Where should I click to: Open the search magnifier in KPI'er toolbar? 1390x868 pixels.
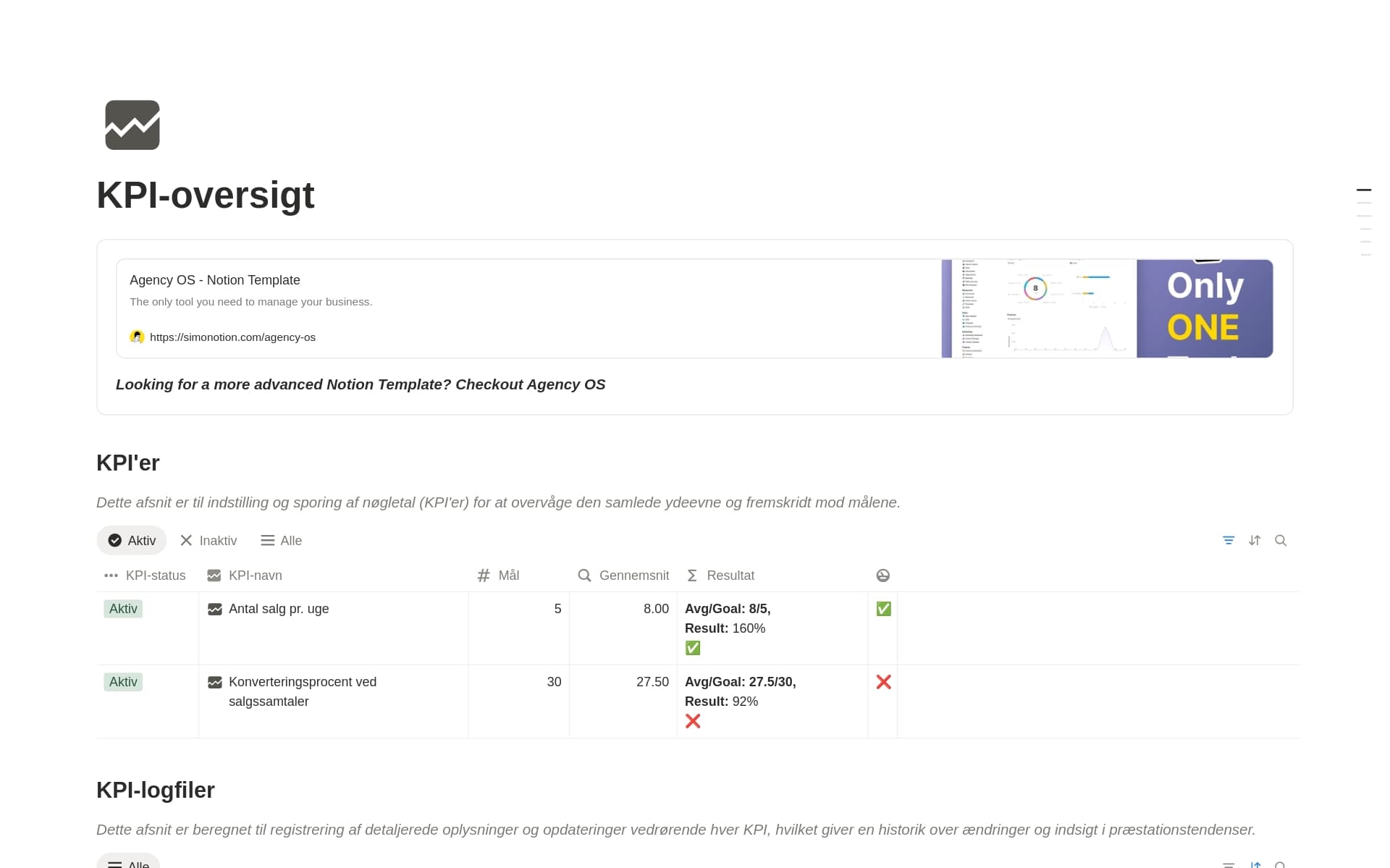pos(1281,541)
